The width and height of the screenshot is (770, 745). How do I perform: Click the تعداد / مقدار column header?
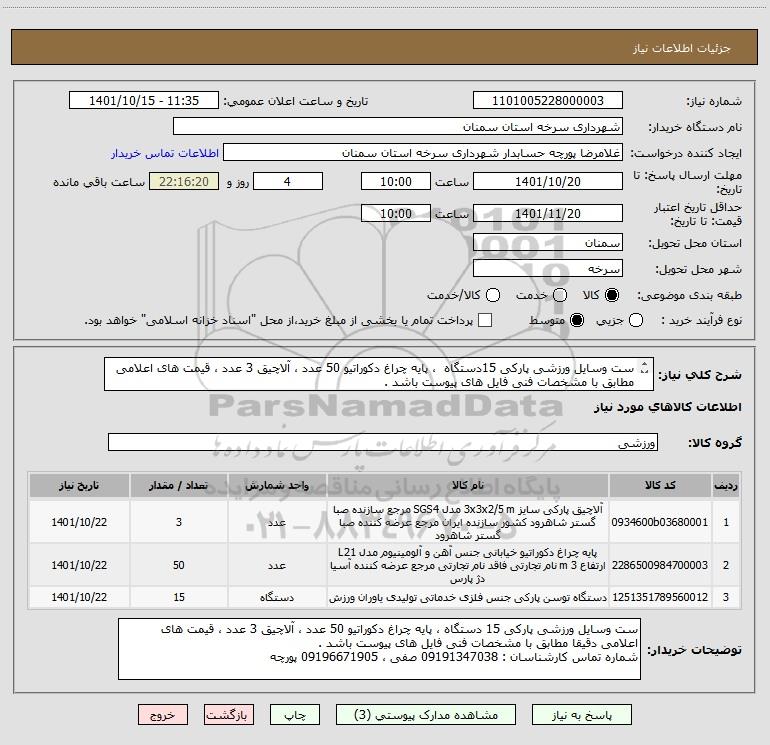(x=179, y=486)
